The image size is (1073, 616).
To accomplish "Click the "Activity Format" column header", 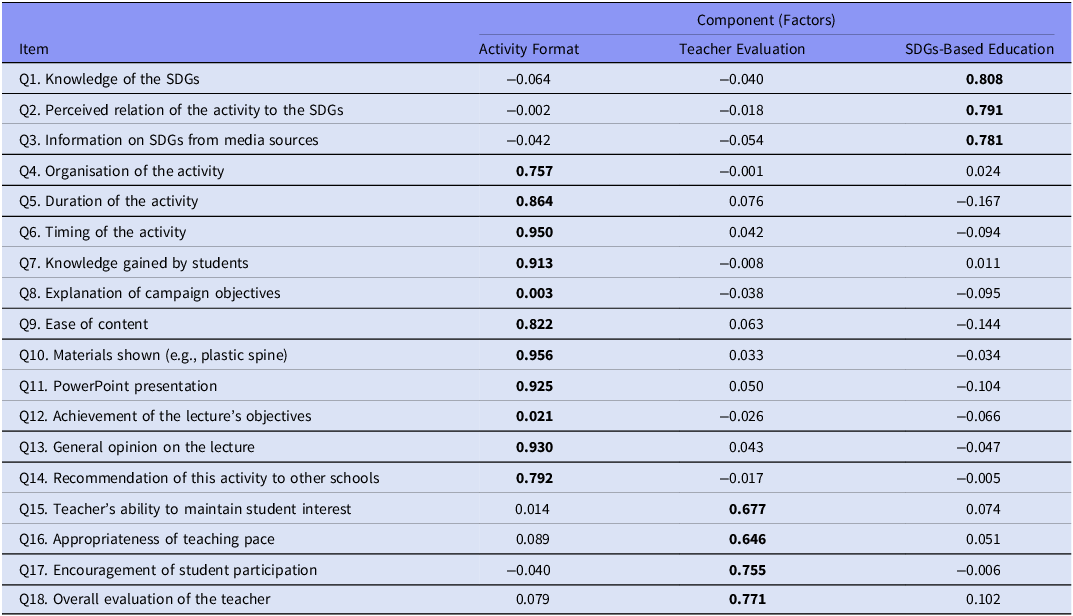I will click(529, 49).
